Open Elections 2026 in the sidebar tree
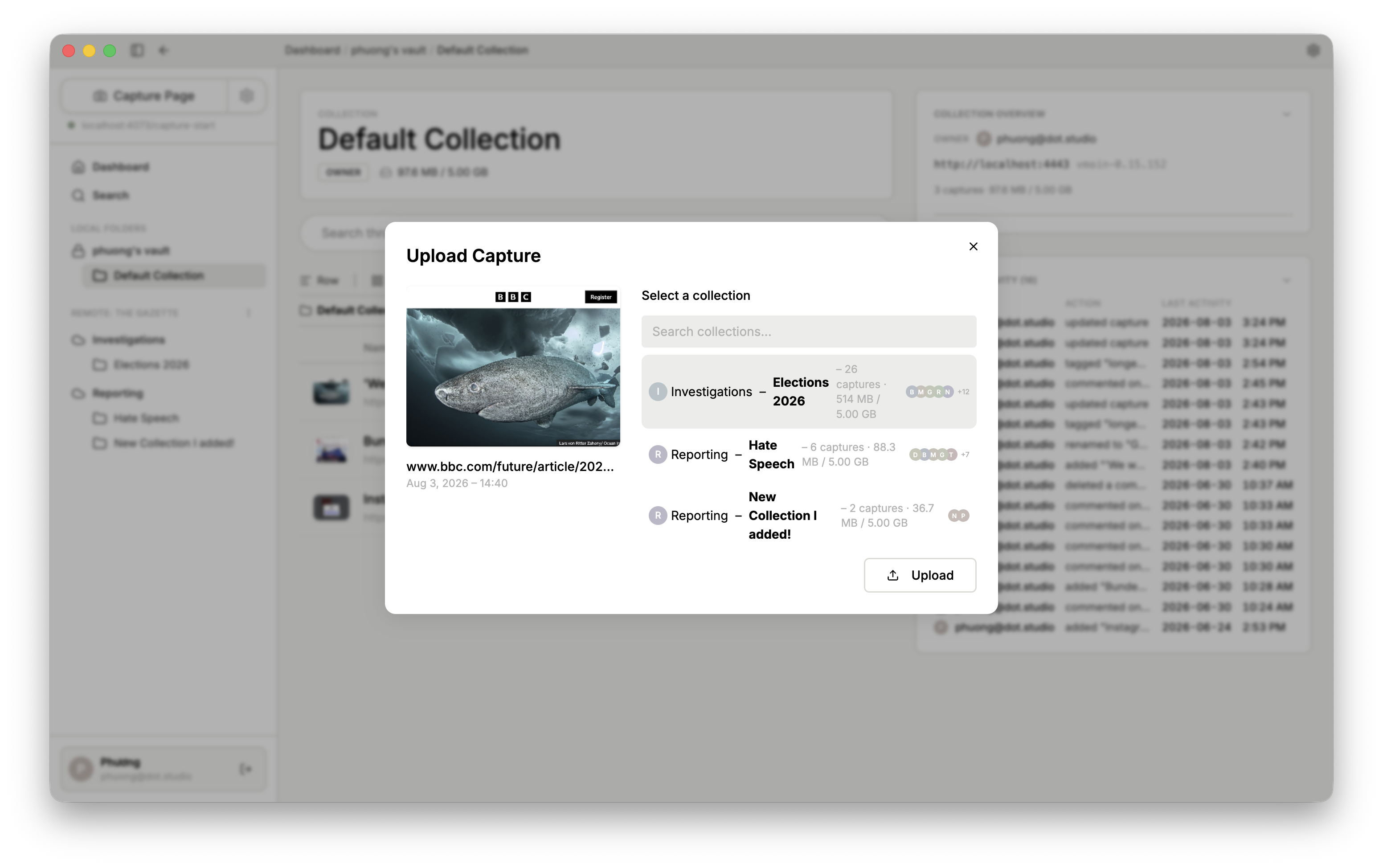1383x868 pixels. [x=151, y=364]
